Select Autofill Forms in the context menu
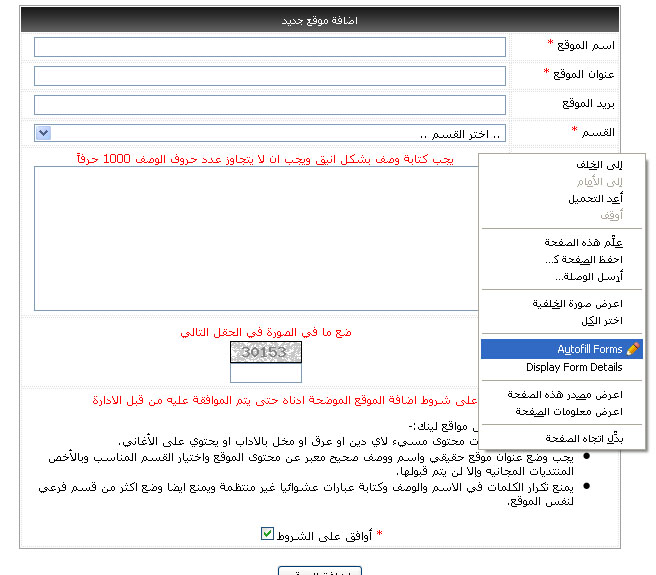 (x=561, y=349)
